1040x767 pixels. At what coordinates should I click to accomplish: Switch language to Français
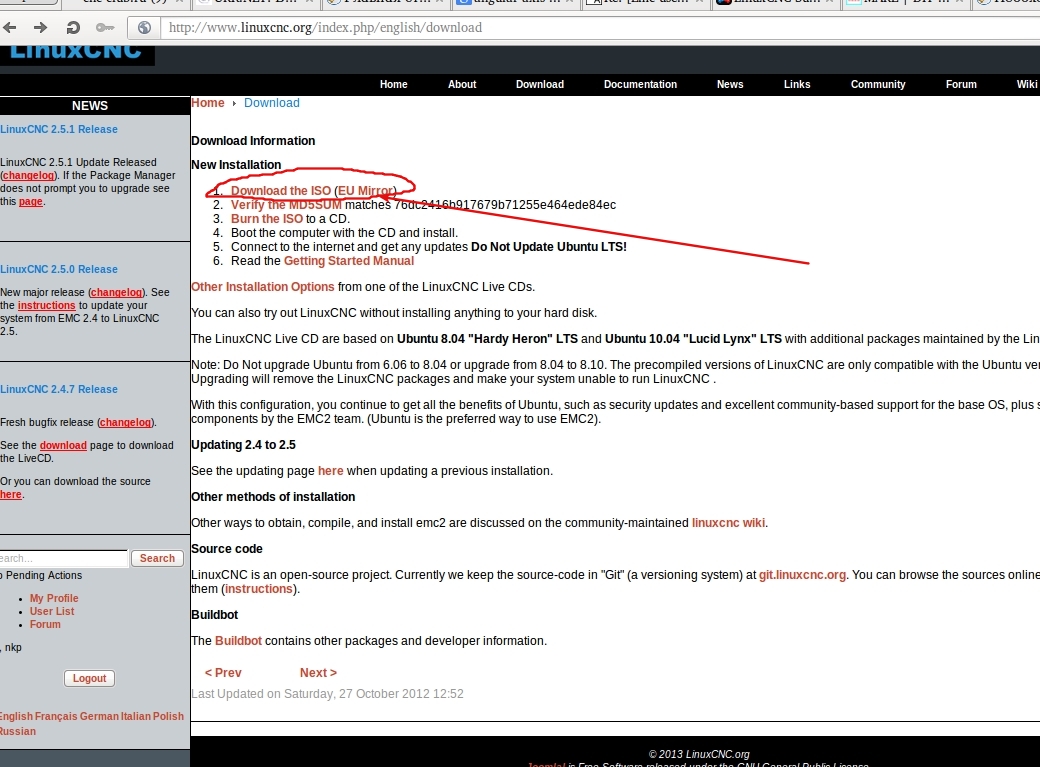[x=56, y=717]
